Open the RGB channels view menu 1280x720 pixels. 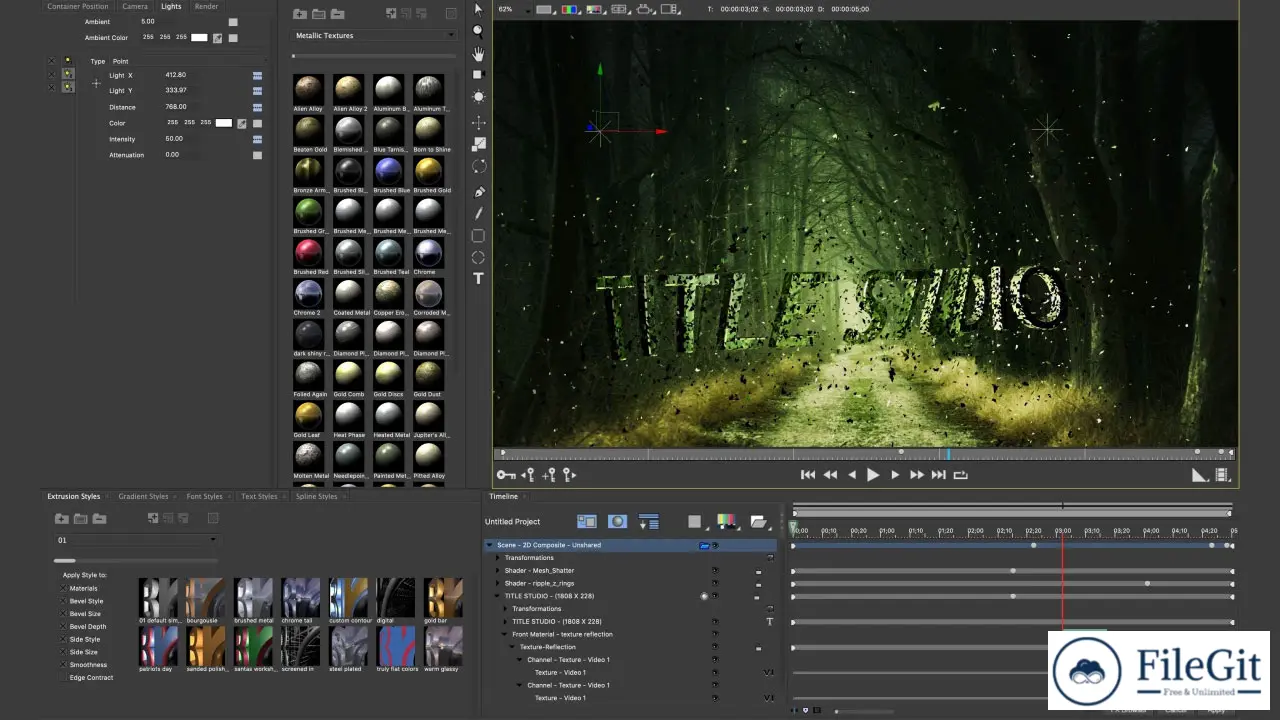point(571,9)
